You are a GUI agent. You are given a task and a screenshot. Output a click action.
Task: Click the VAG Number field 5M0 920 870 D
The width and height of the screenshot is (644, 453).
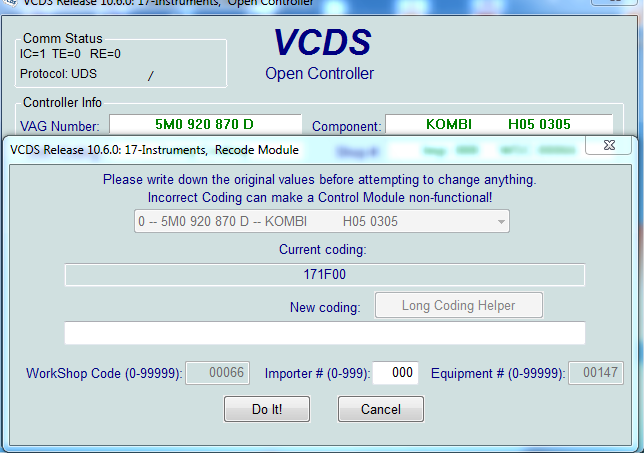[x=205, y=124]
